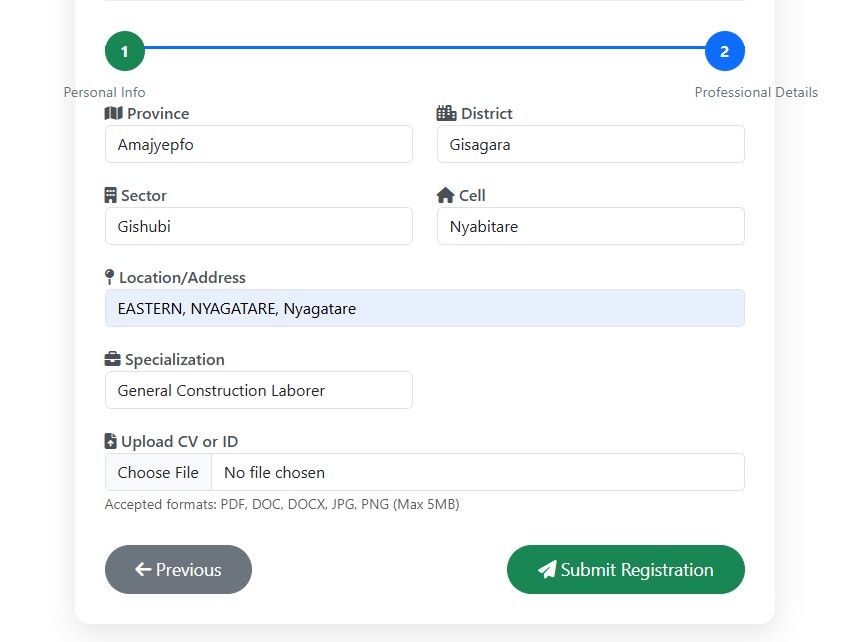Click the pin icon beside Location/Address
Screen dimensions: 852x642
[110, 278]
